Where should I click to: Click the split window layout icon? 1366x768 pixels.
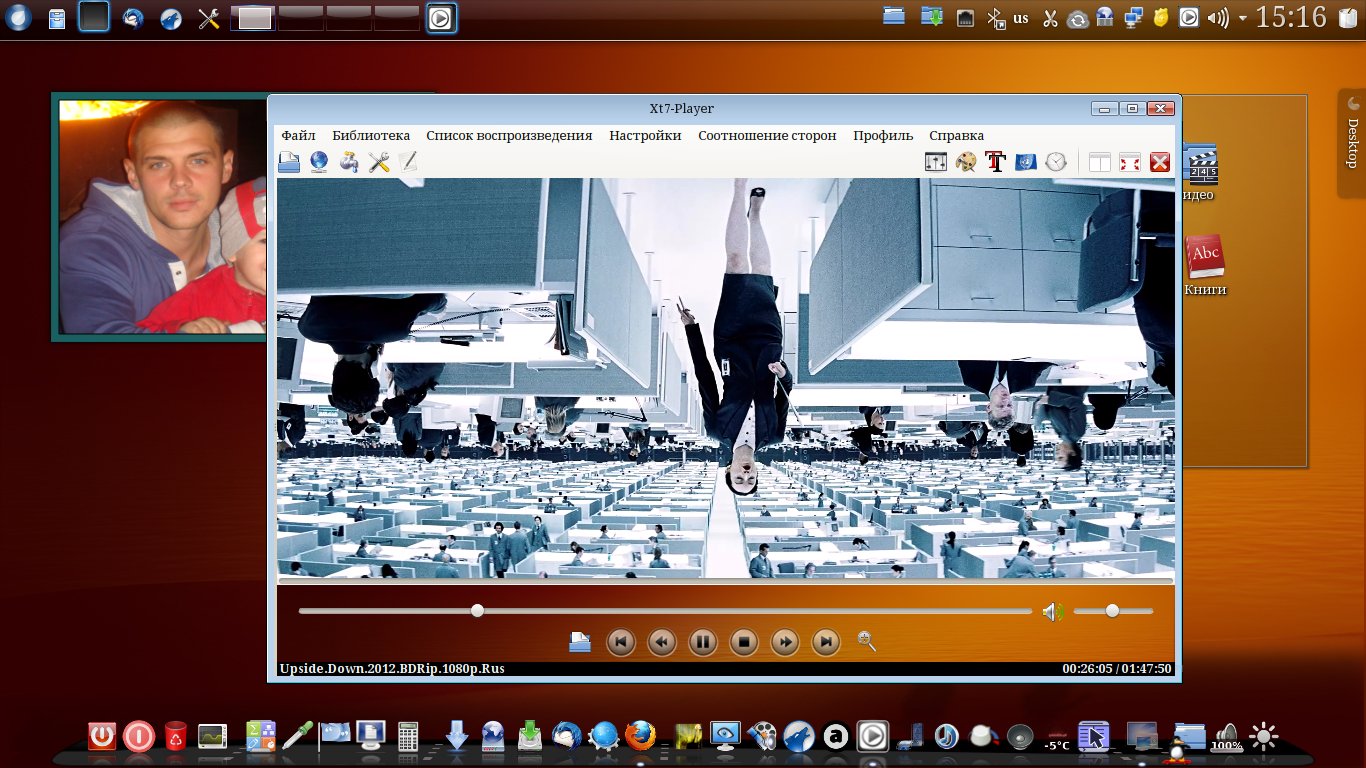[x=1100, y=162]
